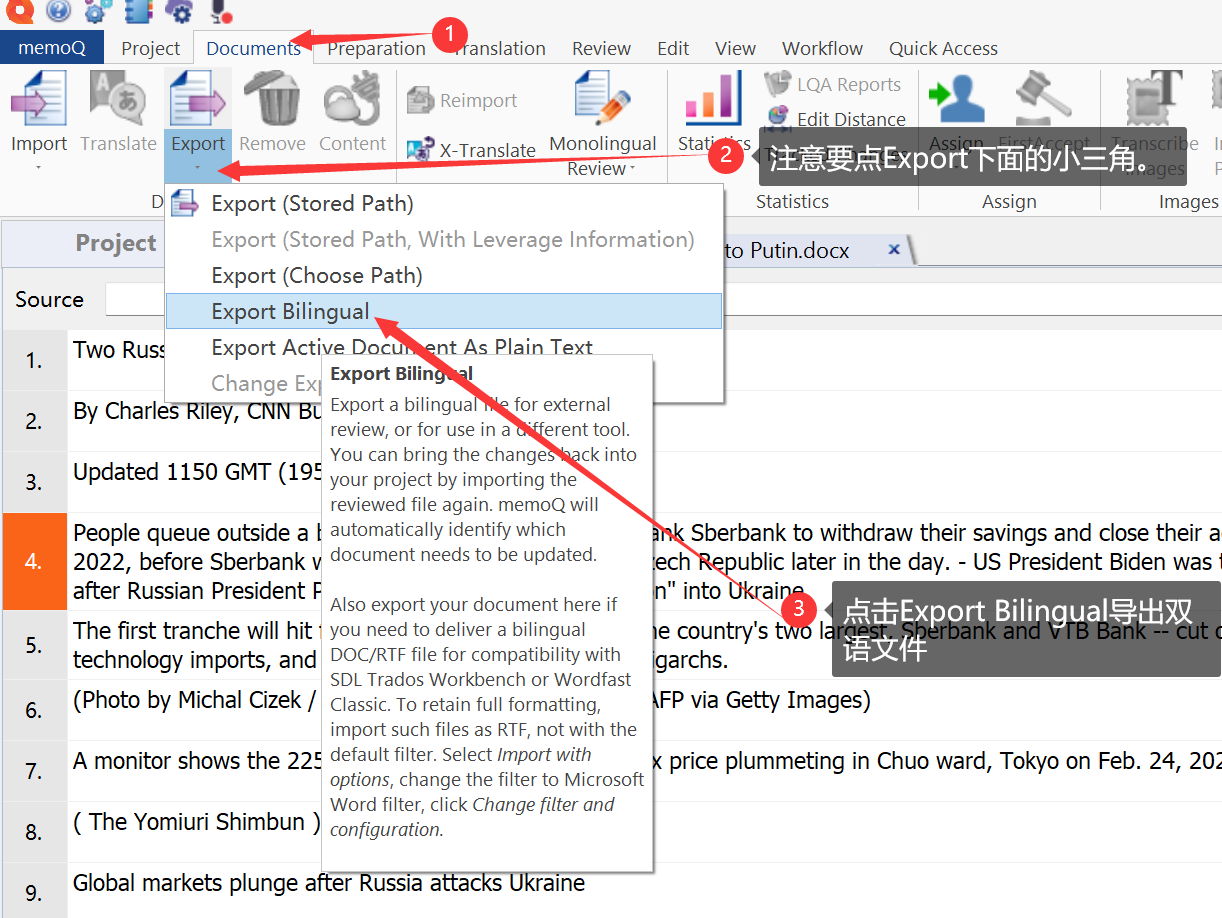Close the Putin.docx document tab
This screenshot has height=918, width=1222.
click(x=894, y=250)
